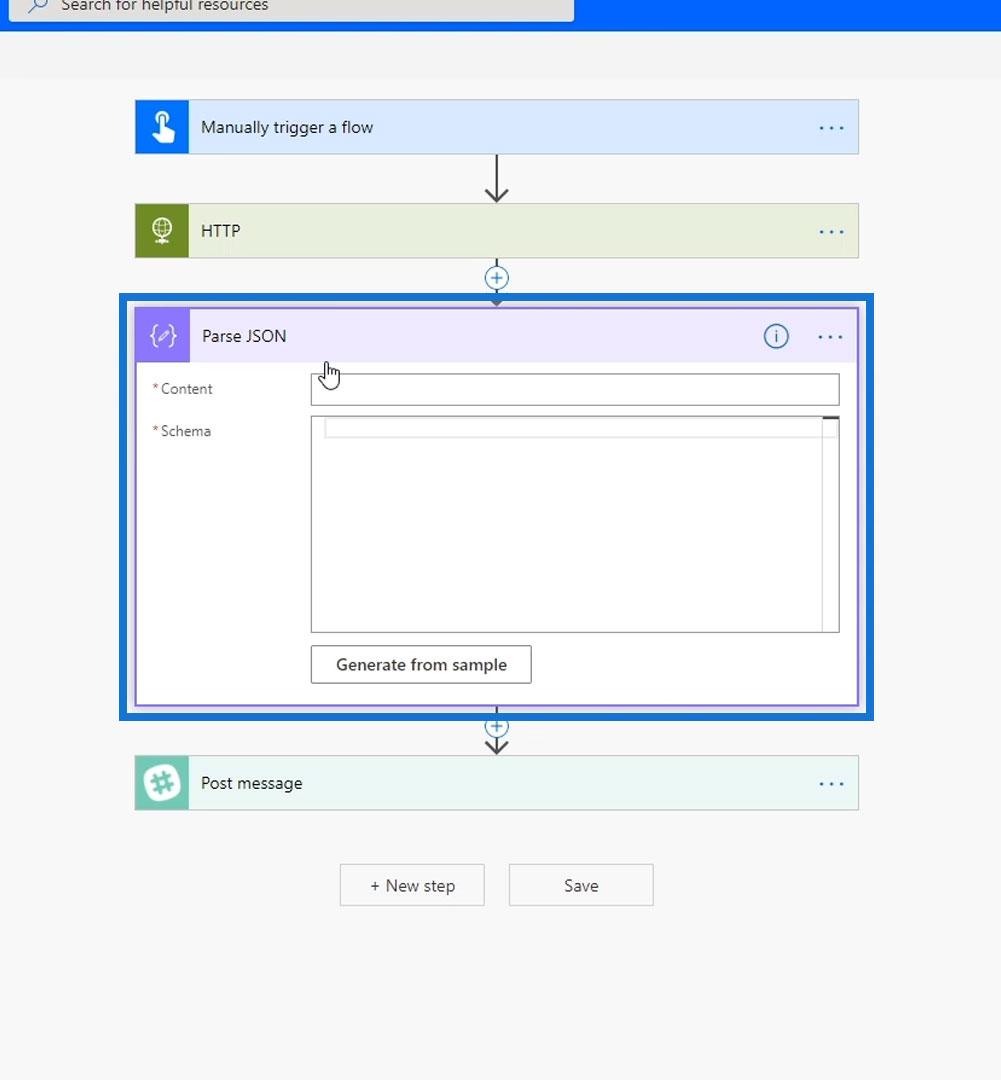Click the Manually trigger a flow icon

point(162,127)
